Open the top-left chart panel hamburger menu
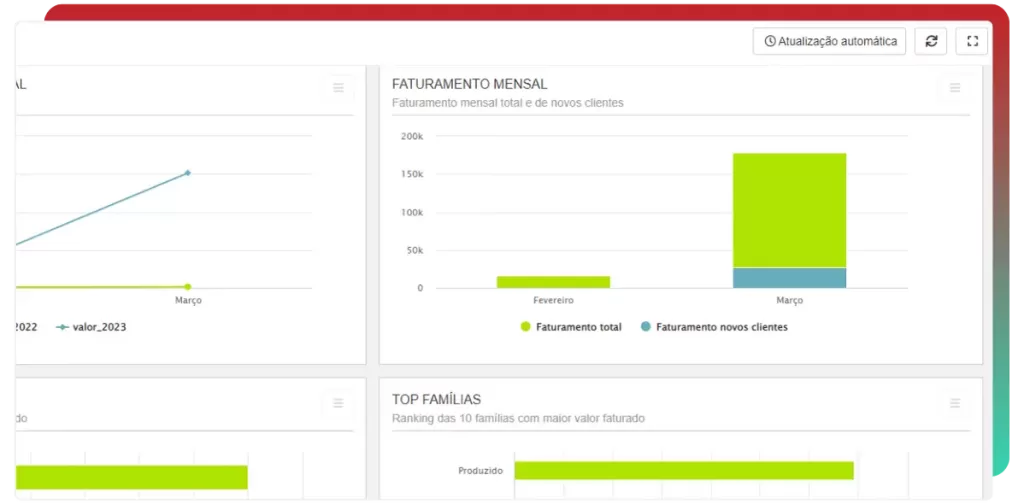The image size is (1024, 504). point(338,88)
